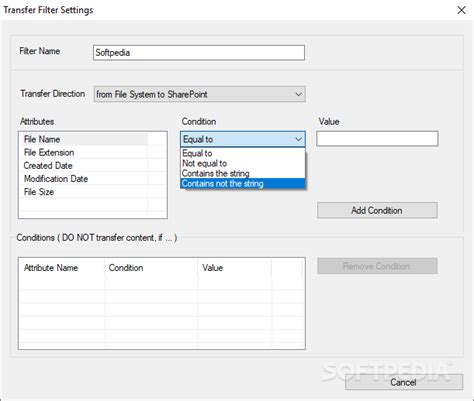This screenshot has height=401, width=474.
Task: Click the Filter Name input field
Action: tap(199, 53)
